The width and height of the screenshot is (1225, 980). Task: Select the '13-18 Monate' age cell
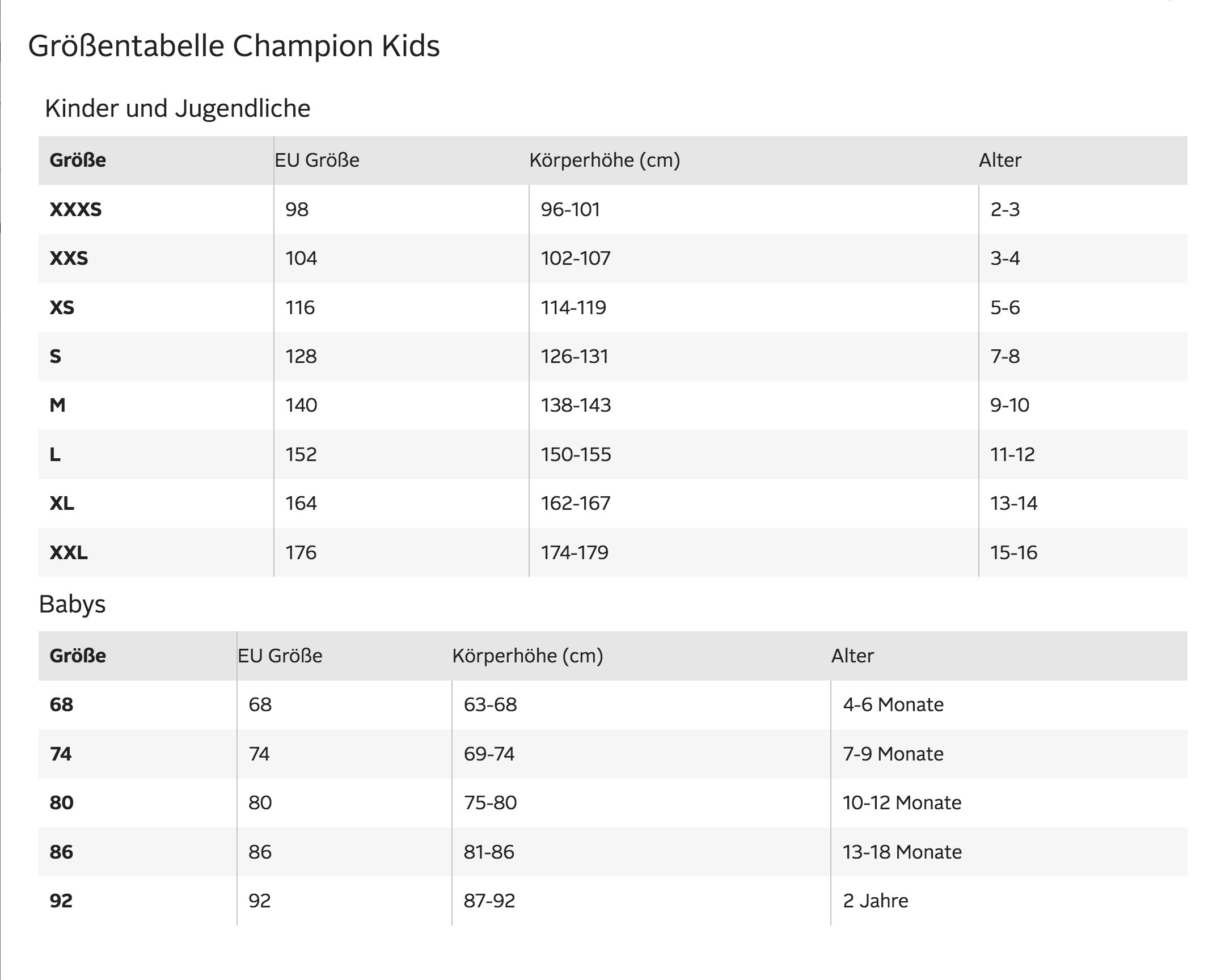902,852
